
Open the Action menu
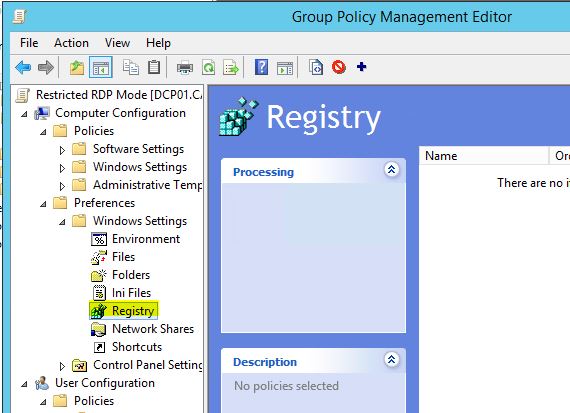(x=71, y=43)
